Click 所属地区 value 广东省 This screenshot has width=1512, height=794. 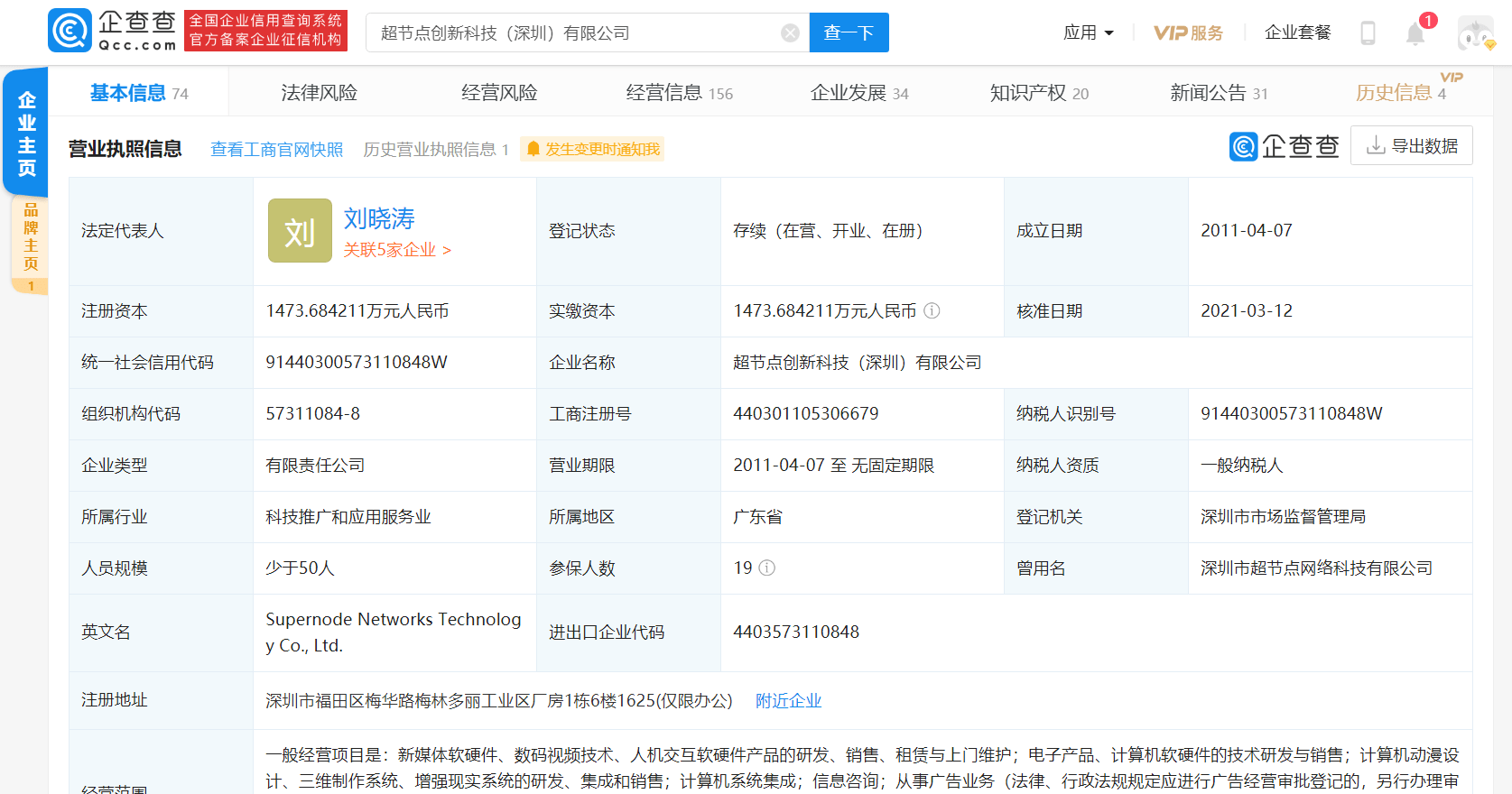pyautogui.click(x=758, y=516)
